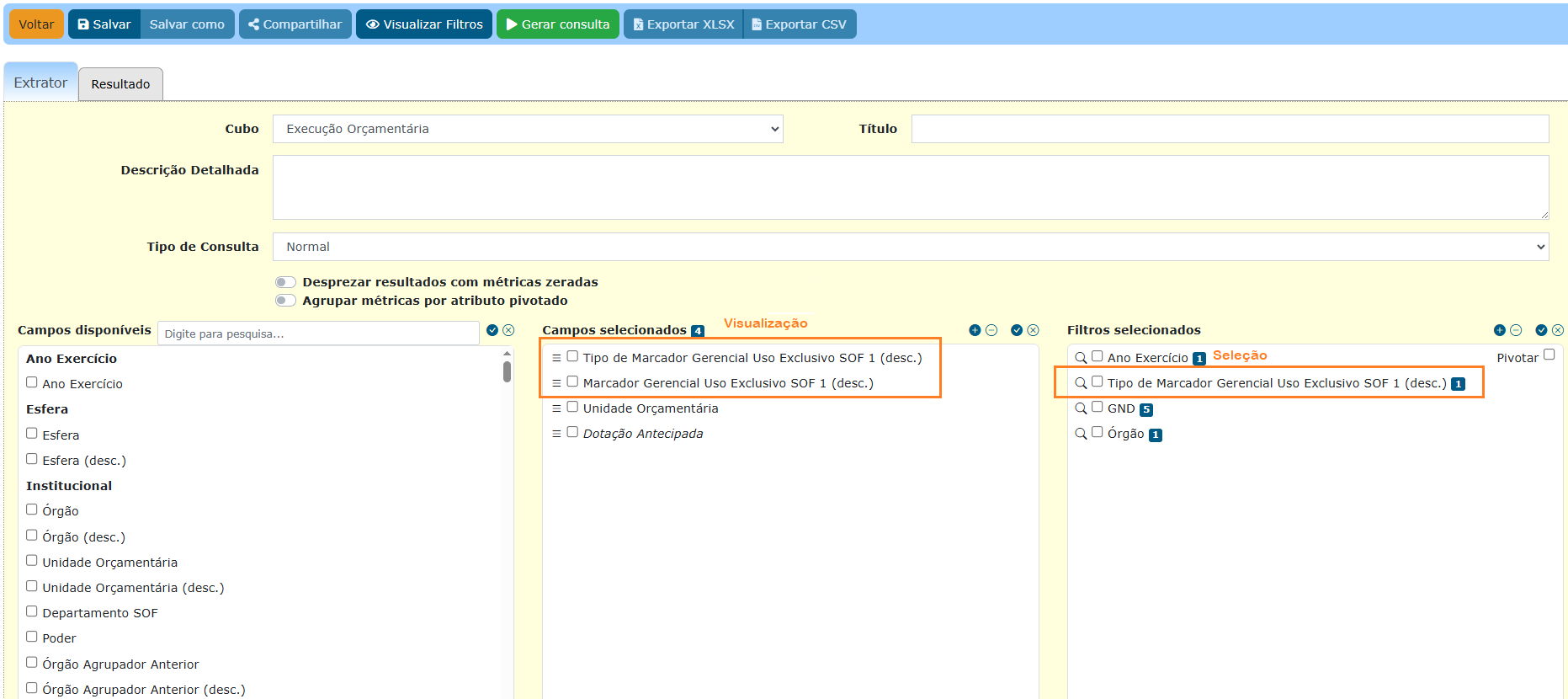The width and height of the screenshot is (1568, 699).
Task: Select the Extrator tab
Action: (40, 83)
